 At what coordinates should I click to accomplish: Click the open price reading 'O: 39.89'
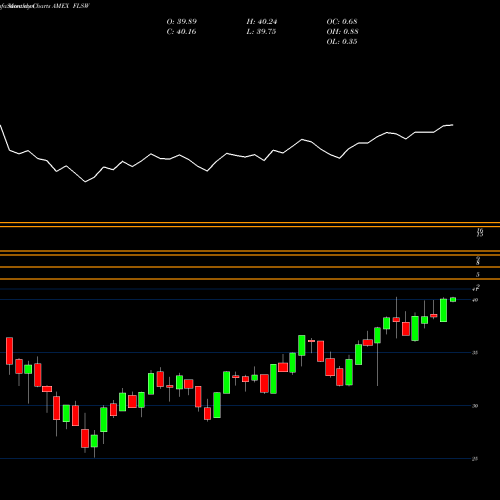182,22
